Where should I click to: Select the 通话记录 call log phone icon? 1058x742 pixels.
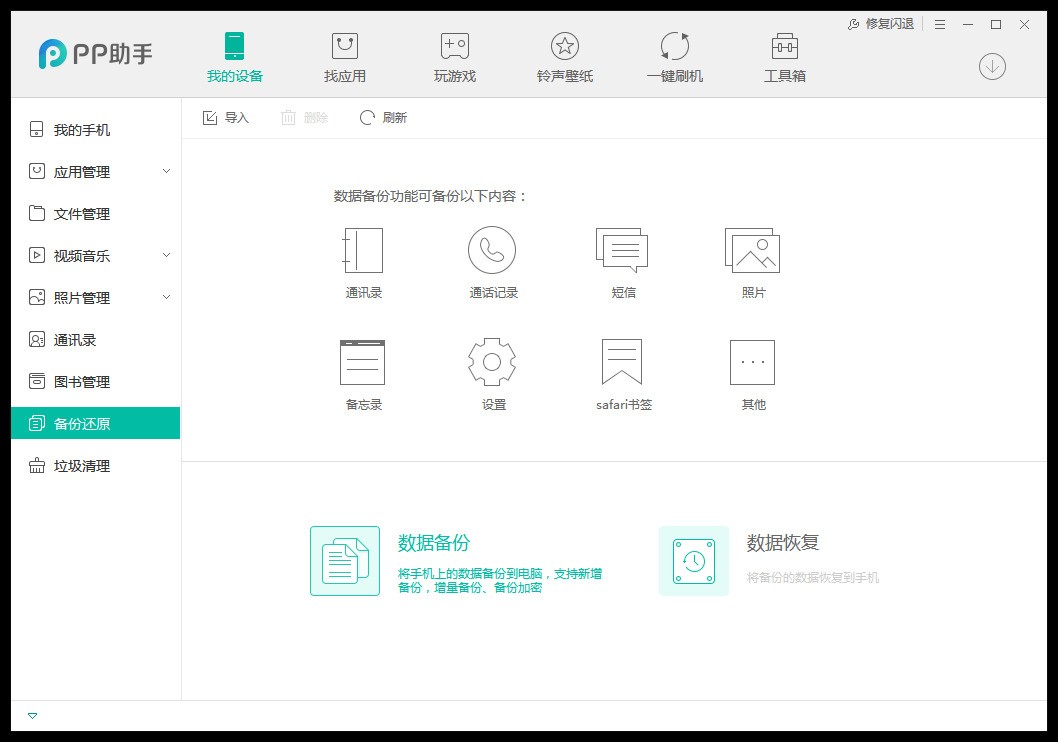pos(492,250)
